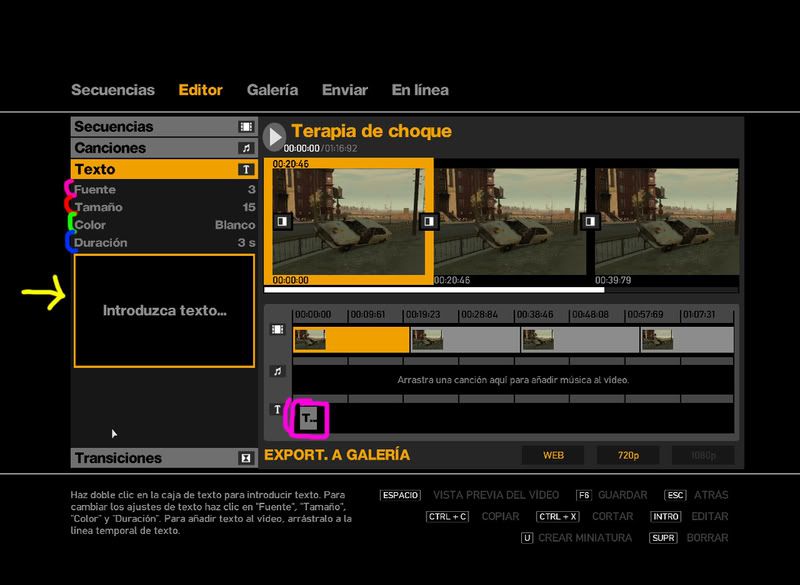Change the Tamaño value of 15
This screenshot has height=585, width=800.
[x=164, y=207]
